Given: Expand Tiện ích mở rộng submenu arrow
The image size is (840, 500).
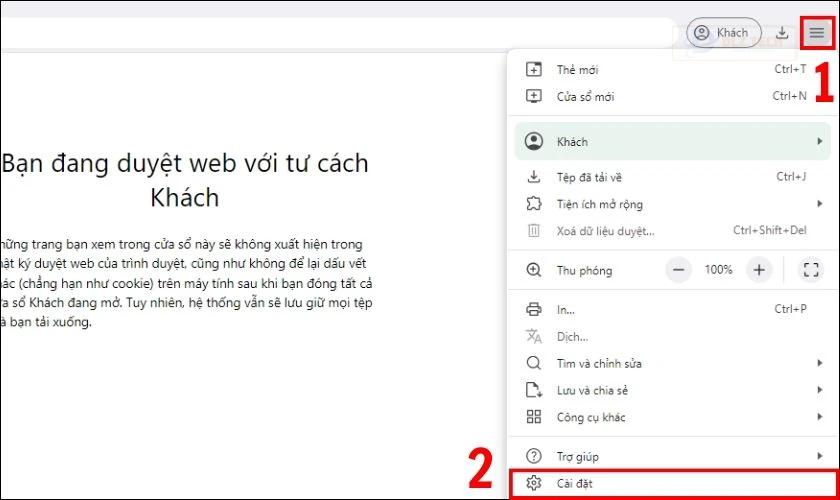Looking at the screenshot, I should 820,204.
